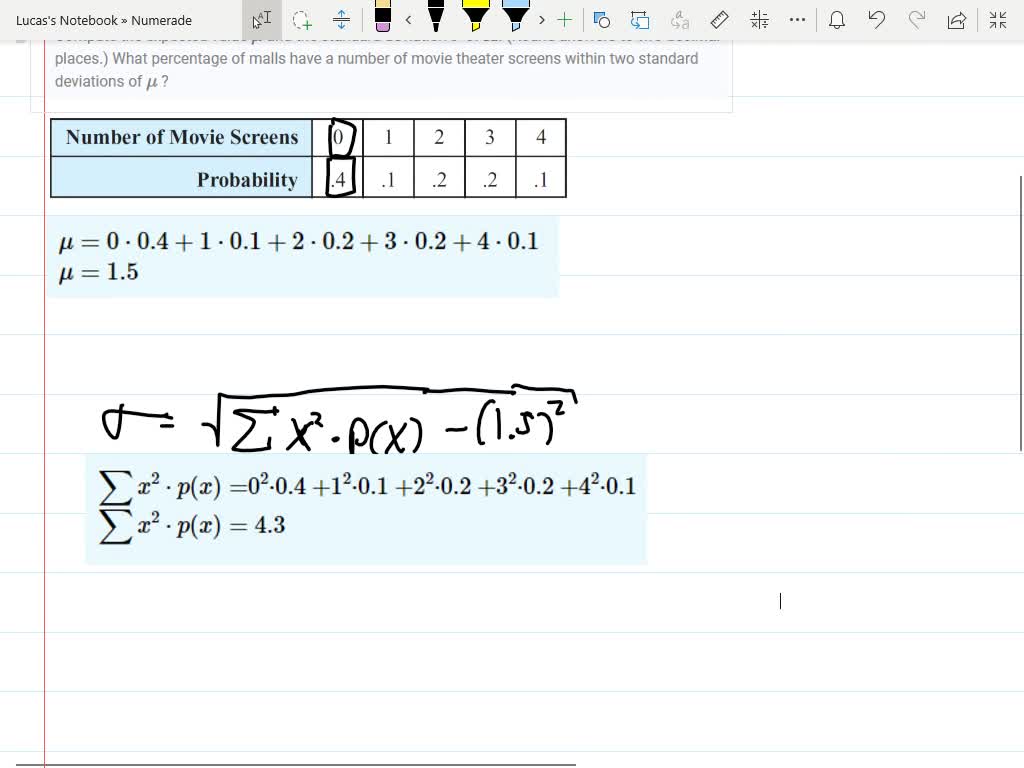
Task: Choose the blue highlighter pen
Action: point(515,17)
